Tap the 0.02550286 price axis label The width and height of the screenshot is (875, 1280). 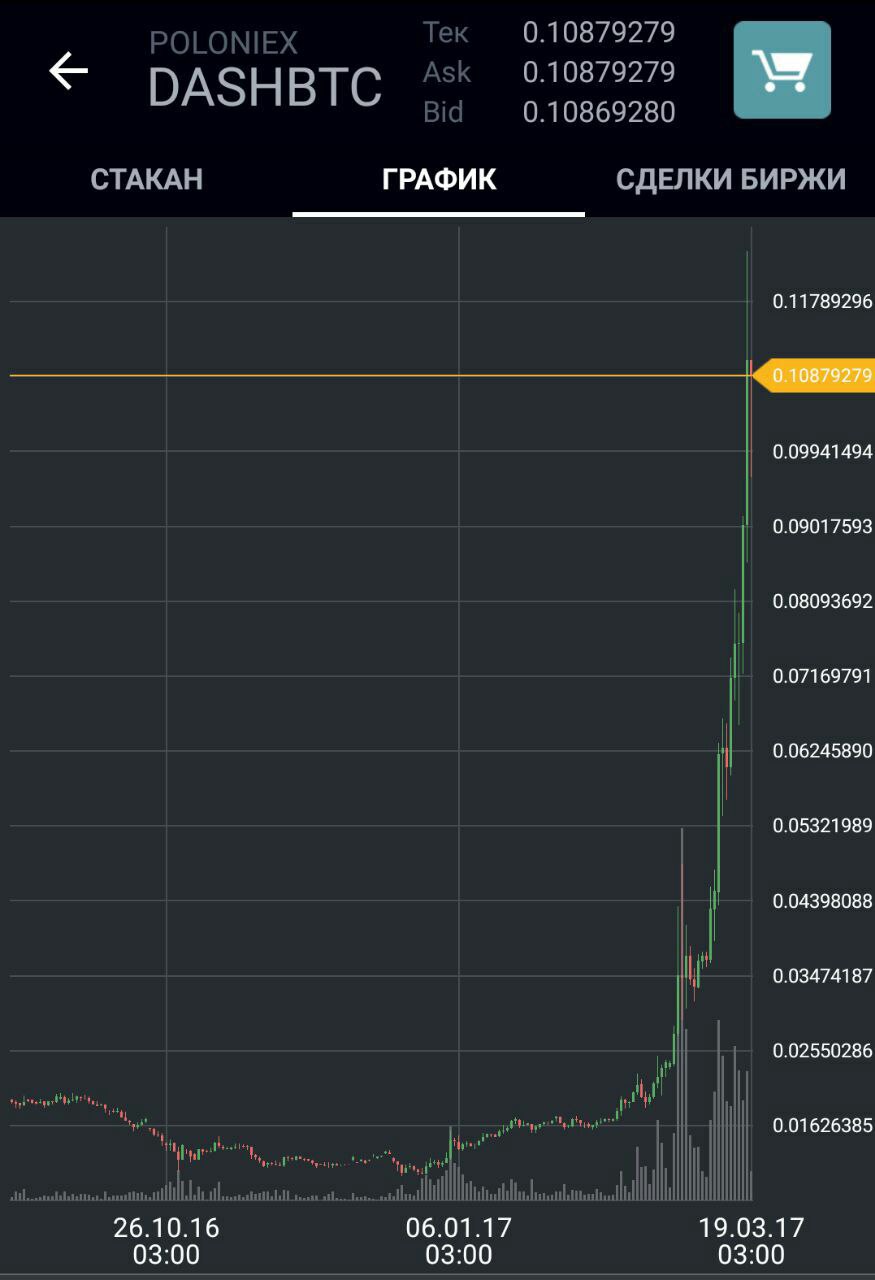[823, 1050]
